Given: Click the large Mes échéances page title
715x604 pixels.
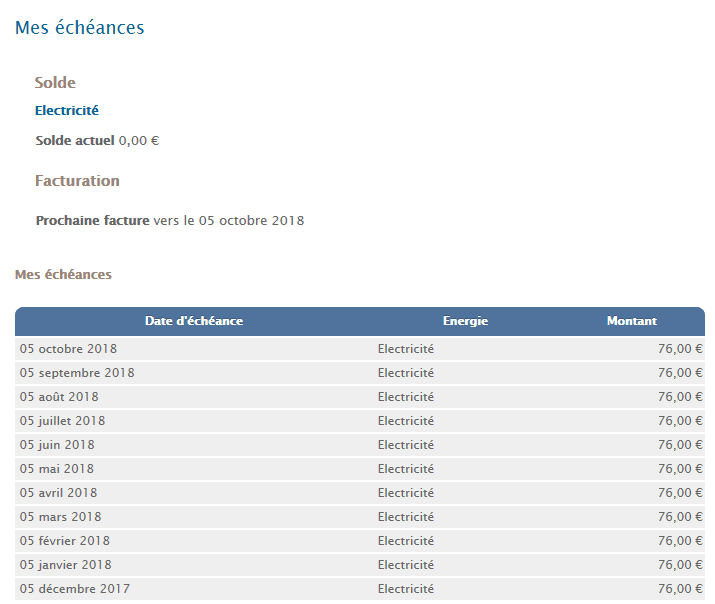Looking at the screenshot, I should click(x=80, y=28).
